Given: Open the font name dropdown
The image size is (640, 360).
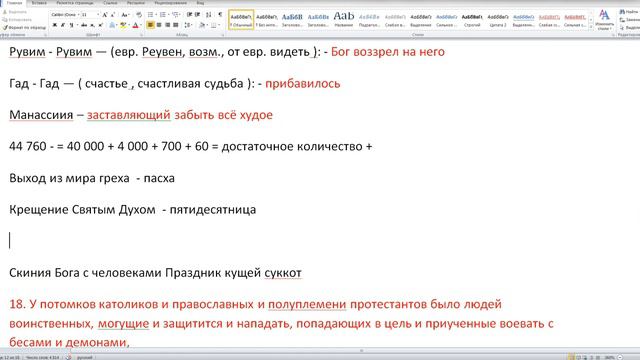Looking at the screenshot, I should point(78,15).
